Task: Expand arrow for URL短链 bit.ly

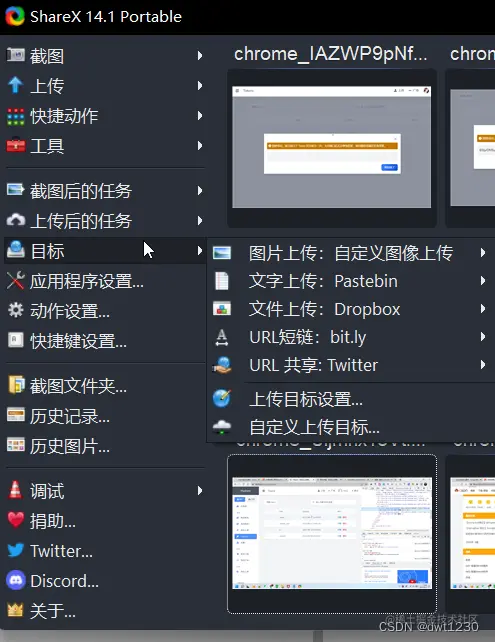Action: click(x=483, y=337)
